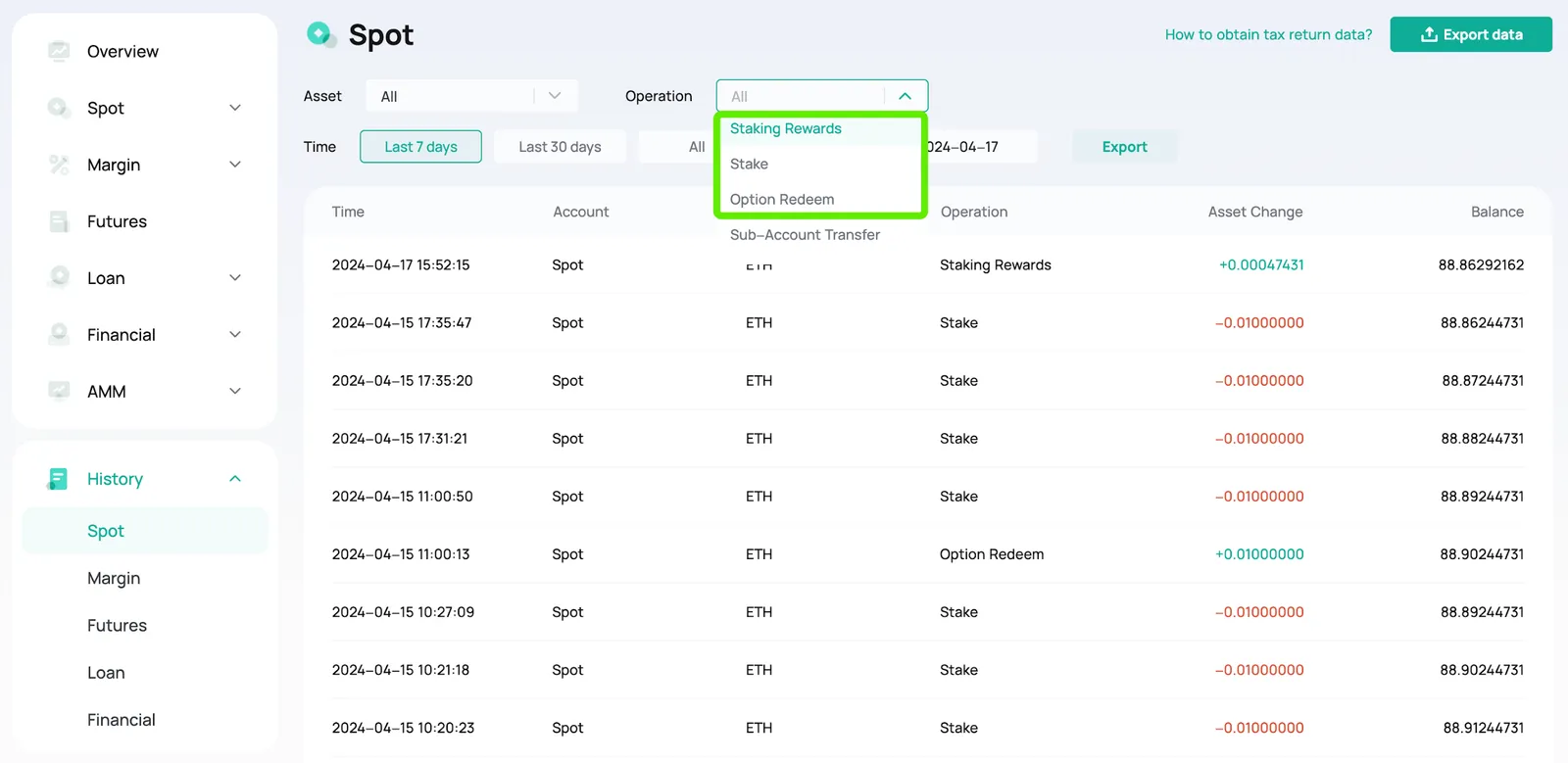Click the green History icon in sidebar

58,479
